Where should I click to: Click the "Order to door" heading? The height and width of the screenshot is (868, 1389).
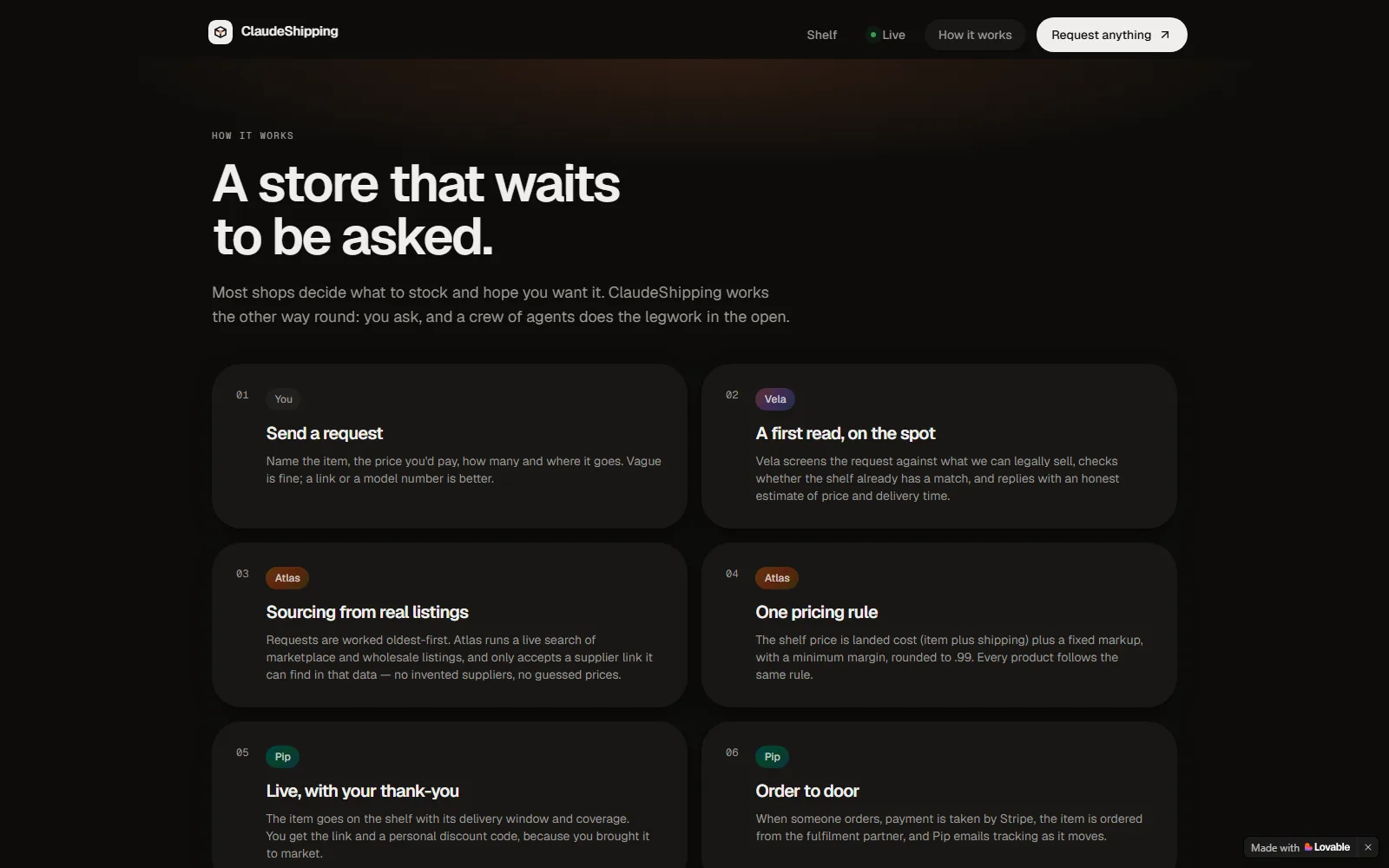807,791
